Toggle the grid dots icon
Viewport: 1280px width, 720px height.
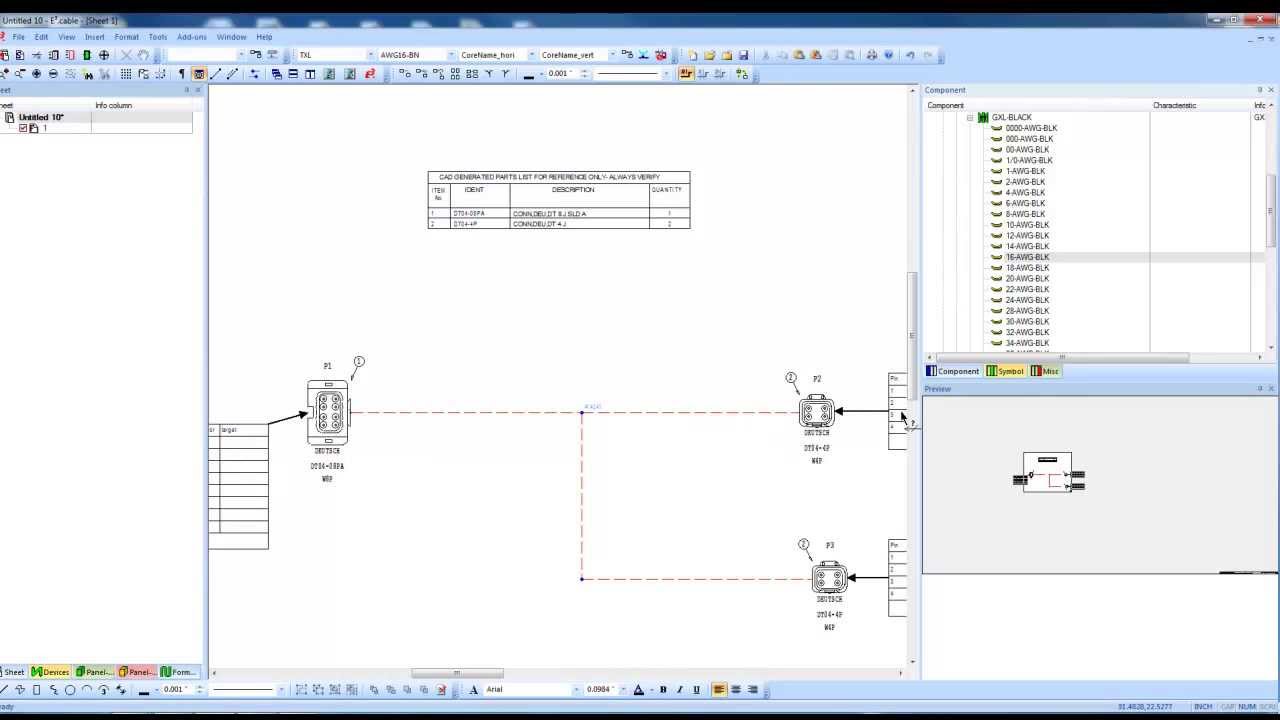point(126,74)
